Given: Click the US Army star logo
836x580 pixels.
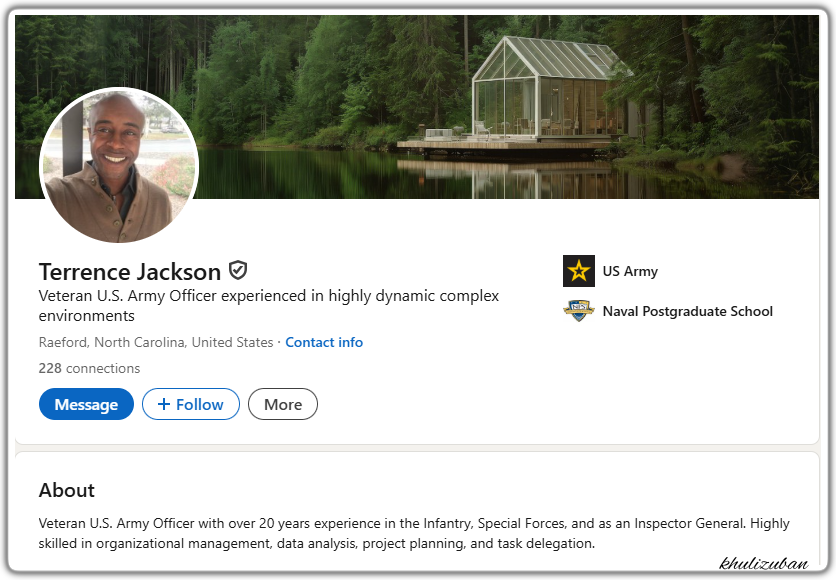Looking at the screenshot, I should [x=579, y=271].
